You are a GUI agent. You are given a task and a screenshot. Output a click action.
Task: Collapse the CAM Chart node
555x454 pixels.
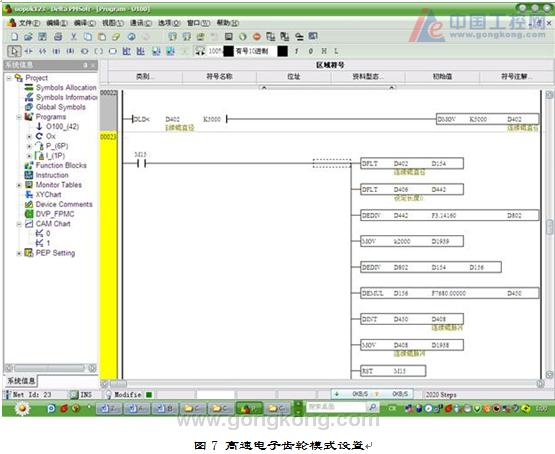pos(19,224)
